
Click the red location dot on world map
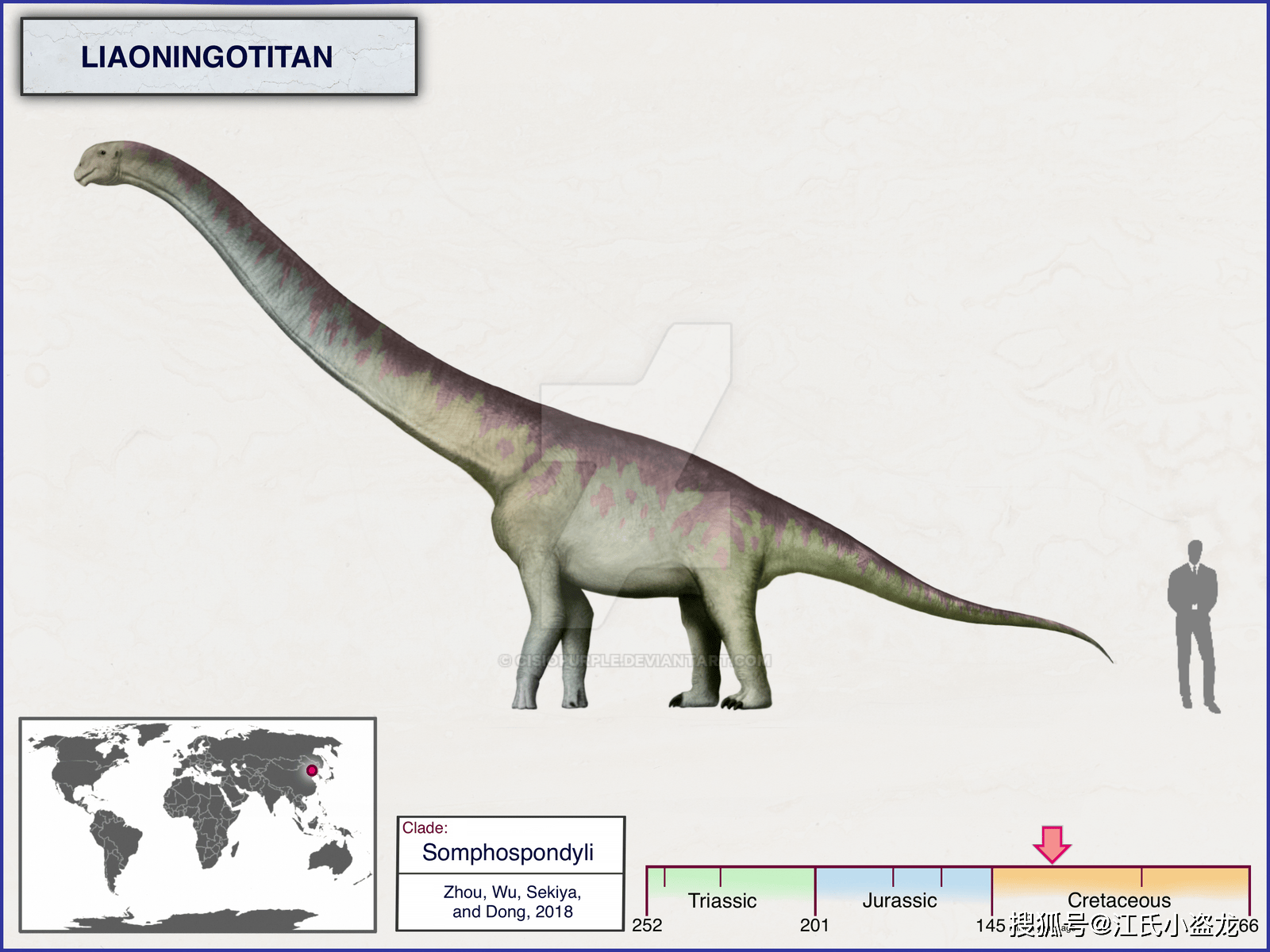coord(312,770)
